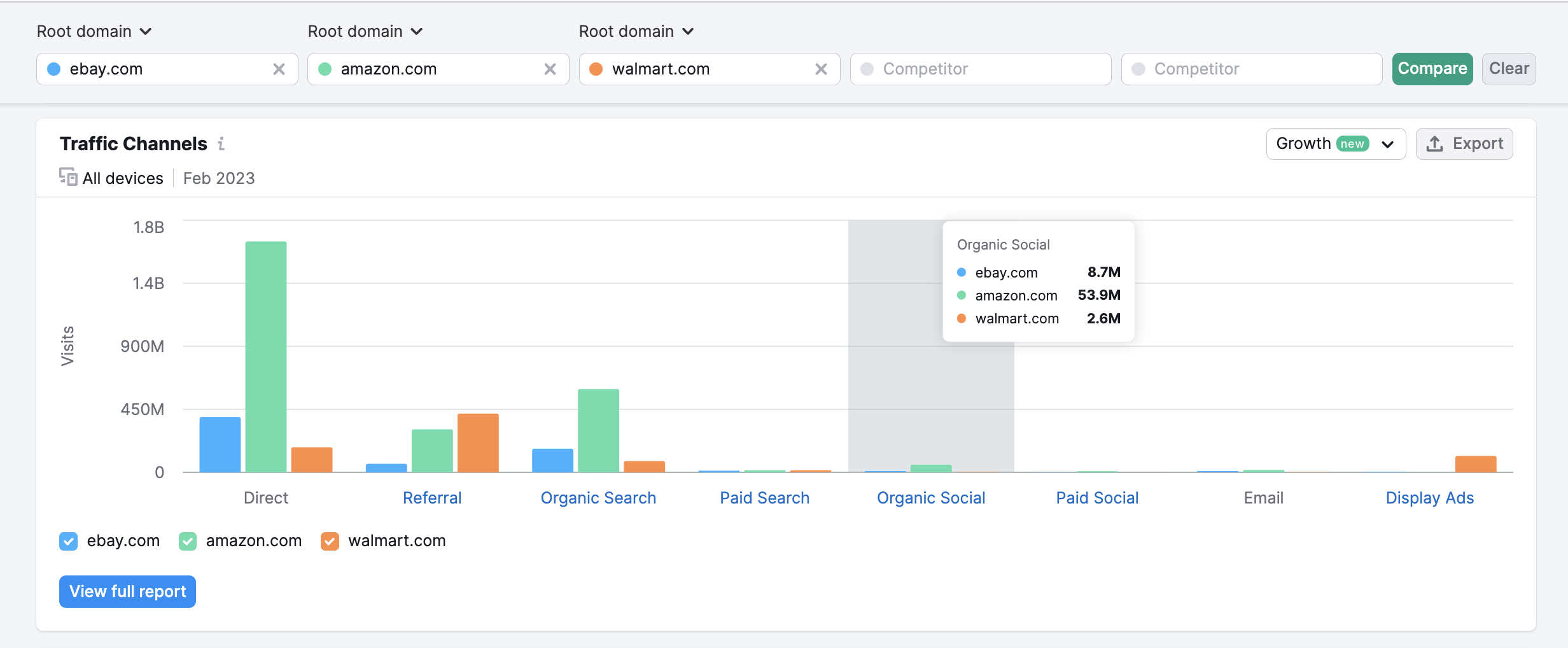Open View full report
The width and height of the screenshot is (1568, 648).
click(127, 591)
